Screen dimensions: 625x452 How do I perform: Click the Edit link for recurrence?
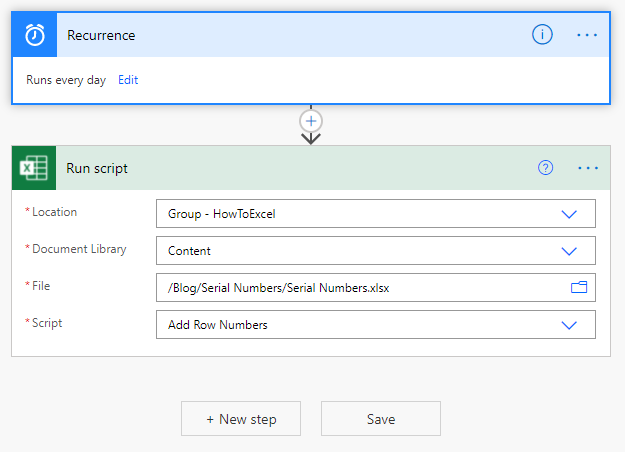coord(128,80)
